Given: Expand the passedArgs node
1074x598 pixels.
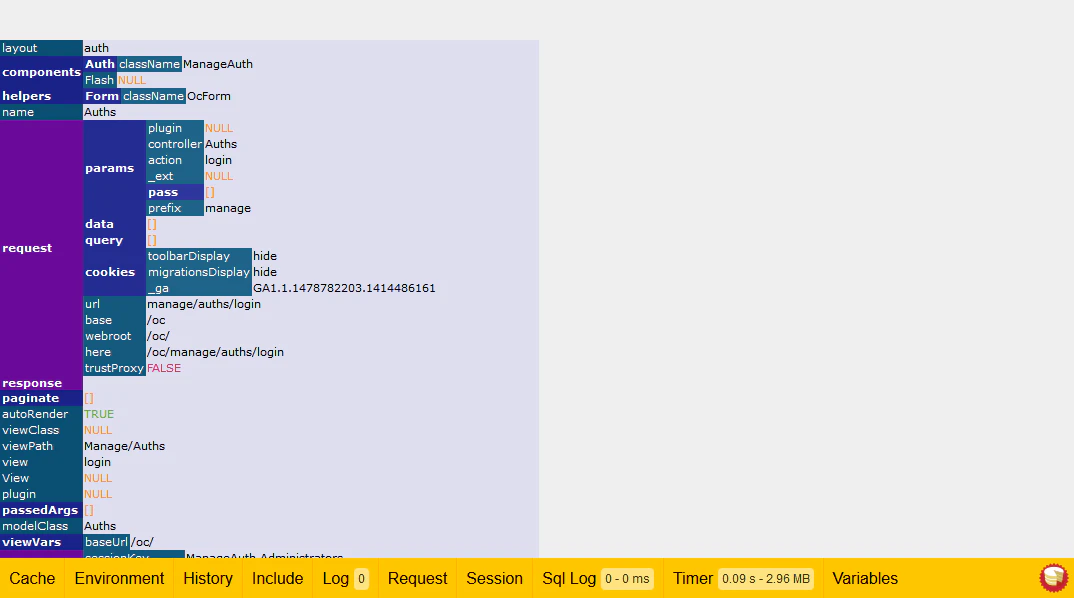Looking at the screenshot, I should point(41,510).
